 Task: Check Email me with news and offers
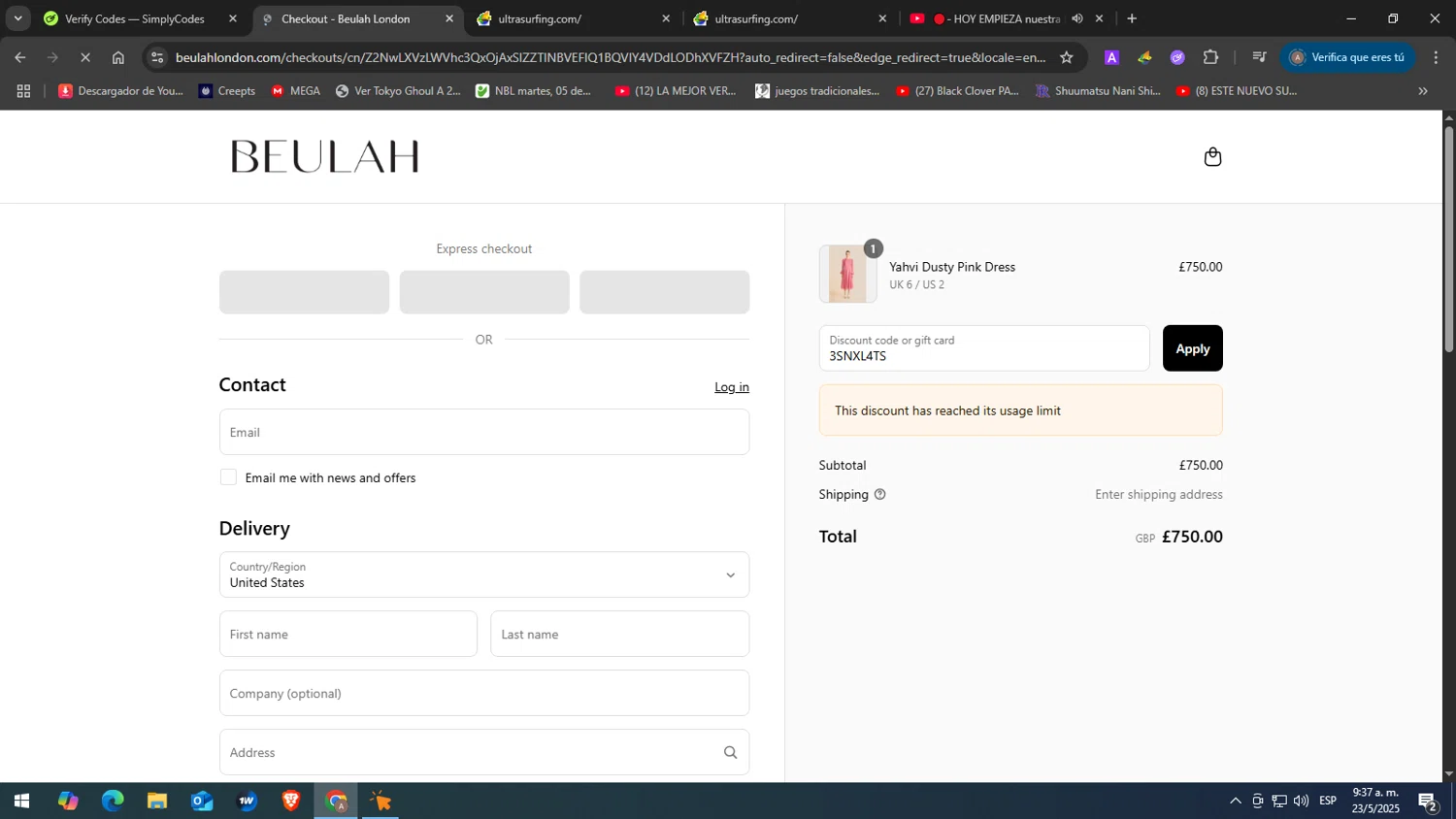coord(228,477)
